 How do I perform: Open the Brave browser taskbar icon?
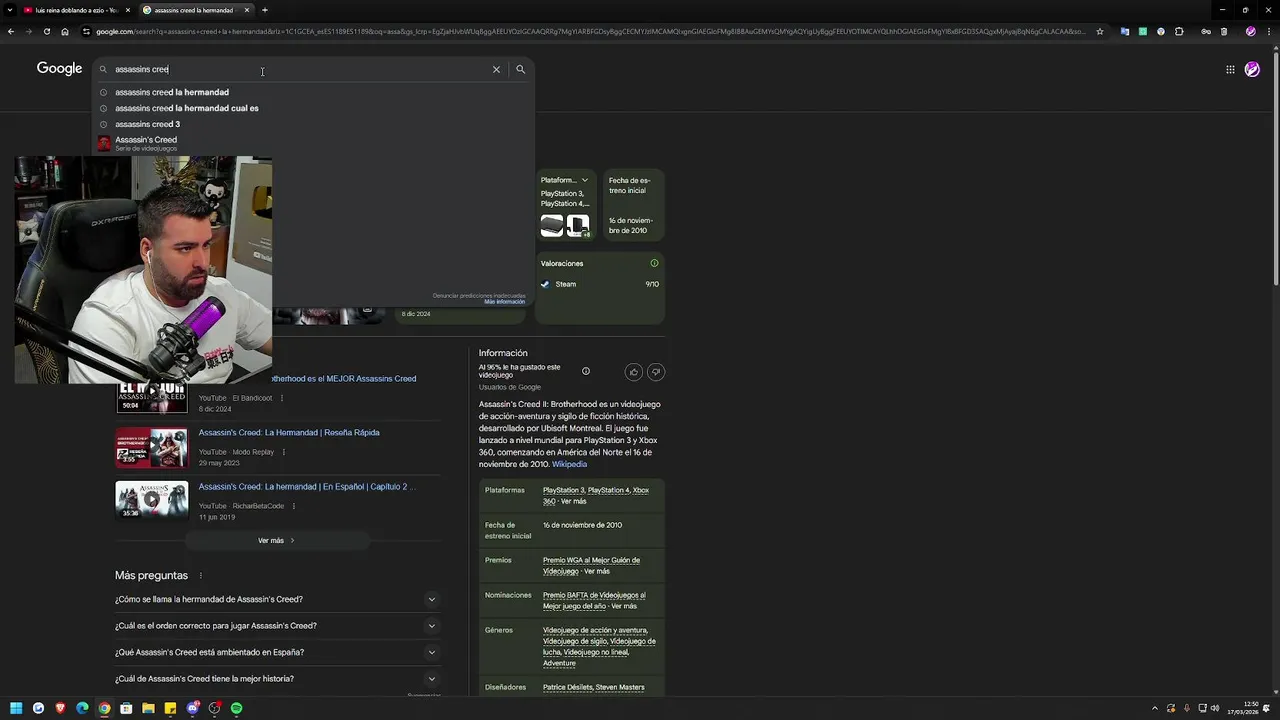pos(60,708)
